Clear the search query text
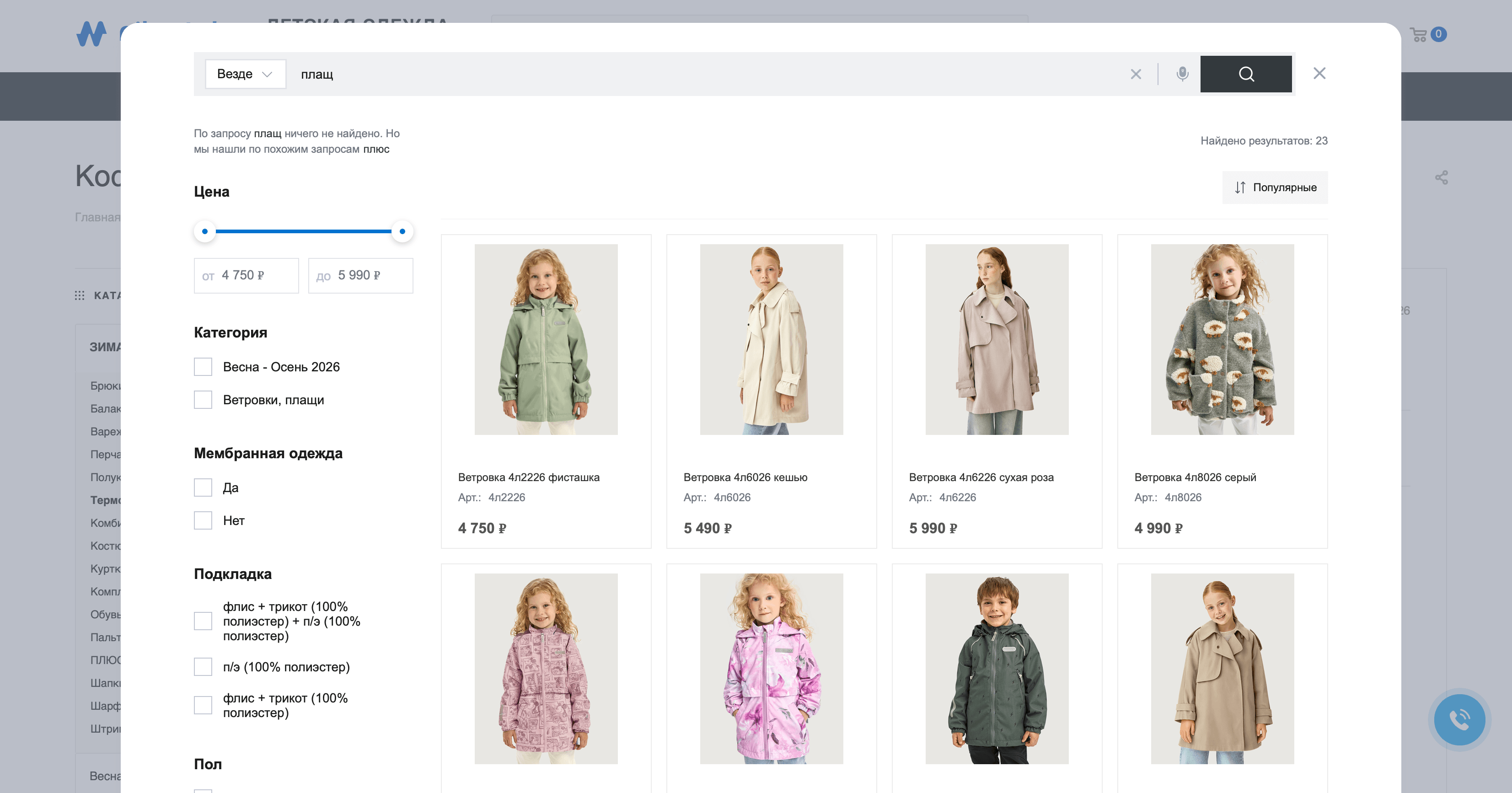1512x793 pixels. point(1136,74)
